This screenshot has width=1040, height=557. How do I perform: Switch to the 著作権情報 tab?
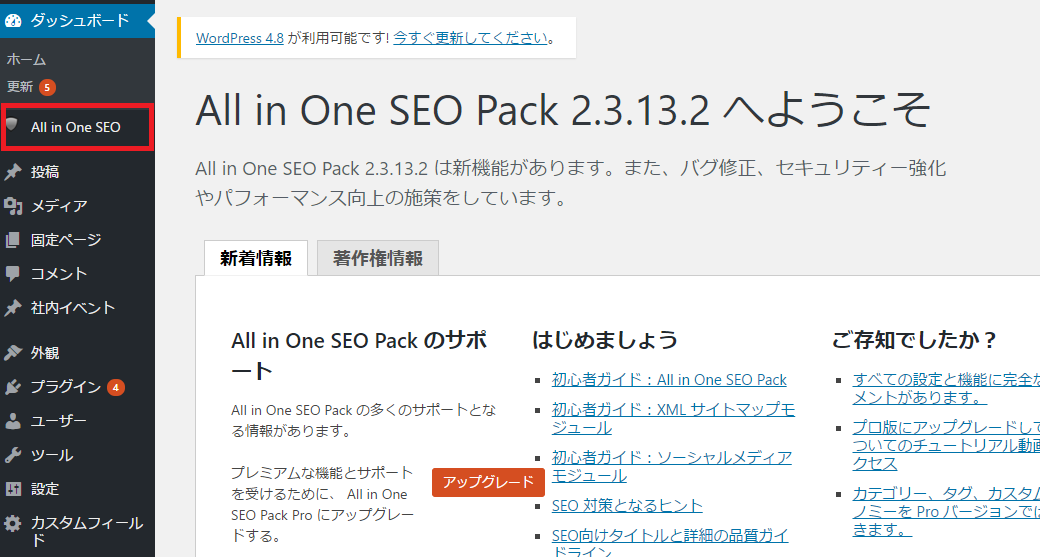pos(378,258)
